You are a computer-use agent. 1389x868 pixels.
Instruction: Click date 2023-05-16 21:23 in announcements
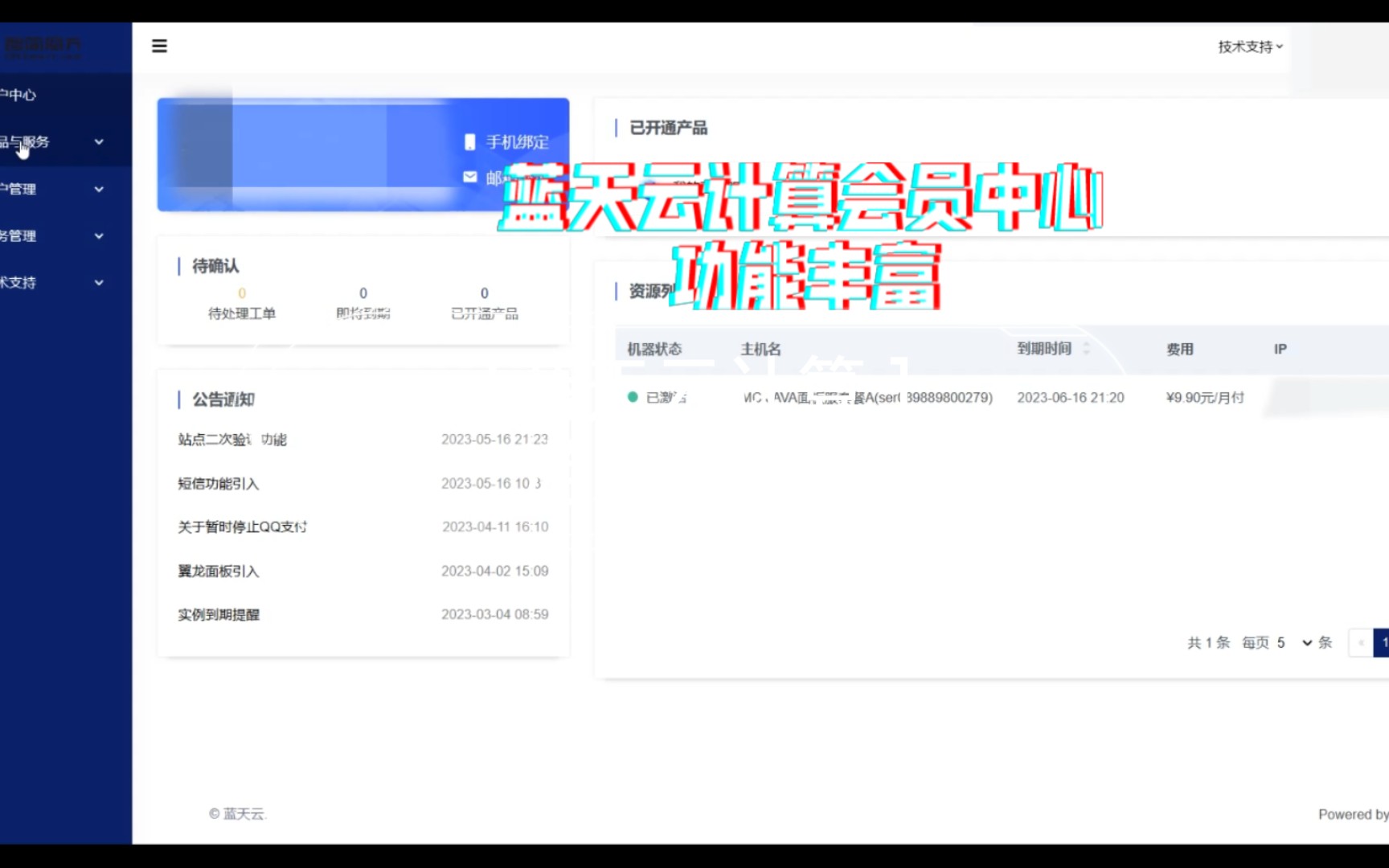coord(494,440)
